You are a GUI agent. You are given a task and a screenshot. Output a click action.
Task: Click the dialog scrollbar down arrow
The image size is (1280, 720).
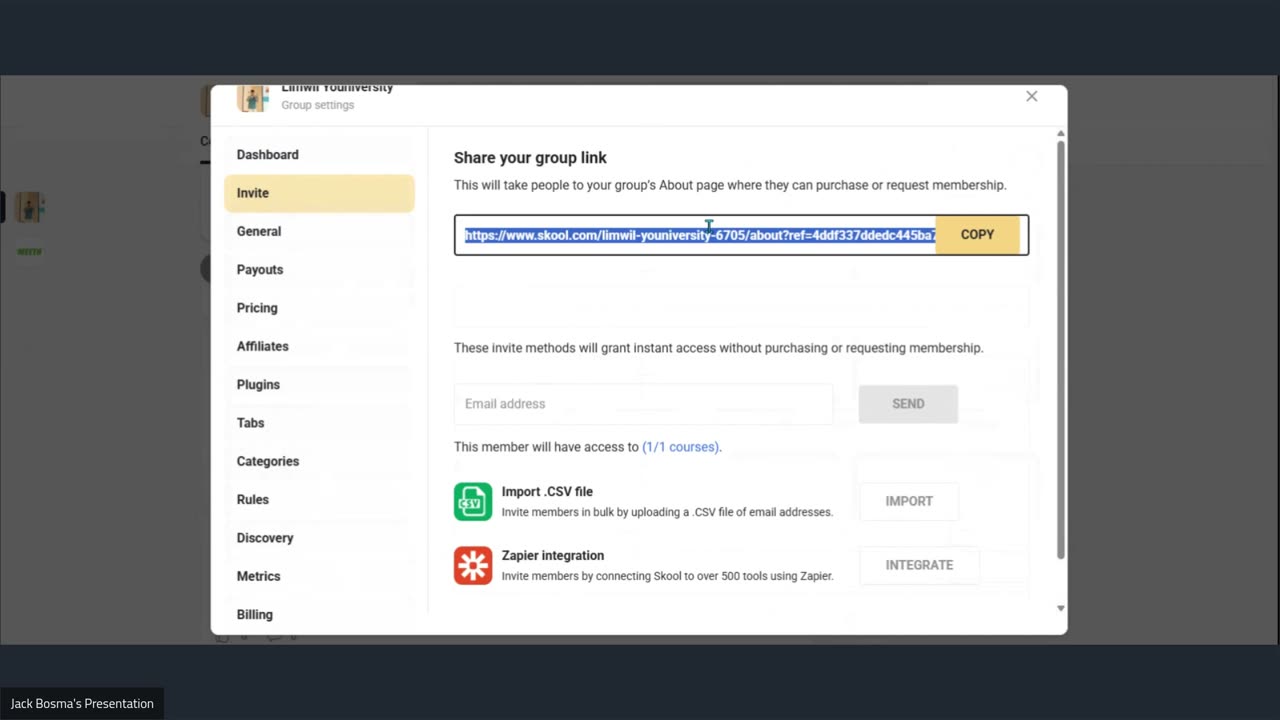click(x=1061, y=608)
